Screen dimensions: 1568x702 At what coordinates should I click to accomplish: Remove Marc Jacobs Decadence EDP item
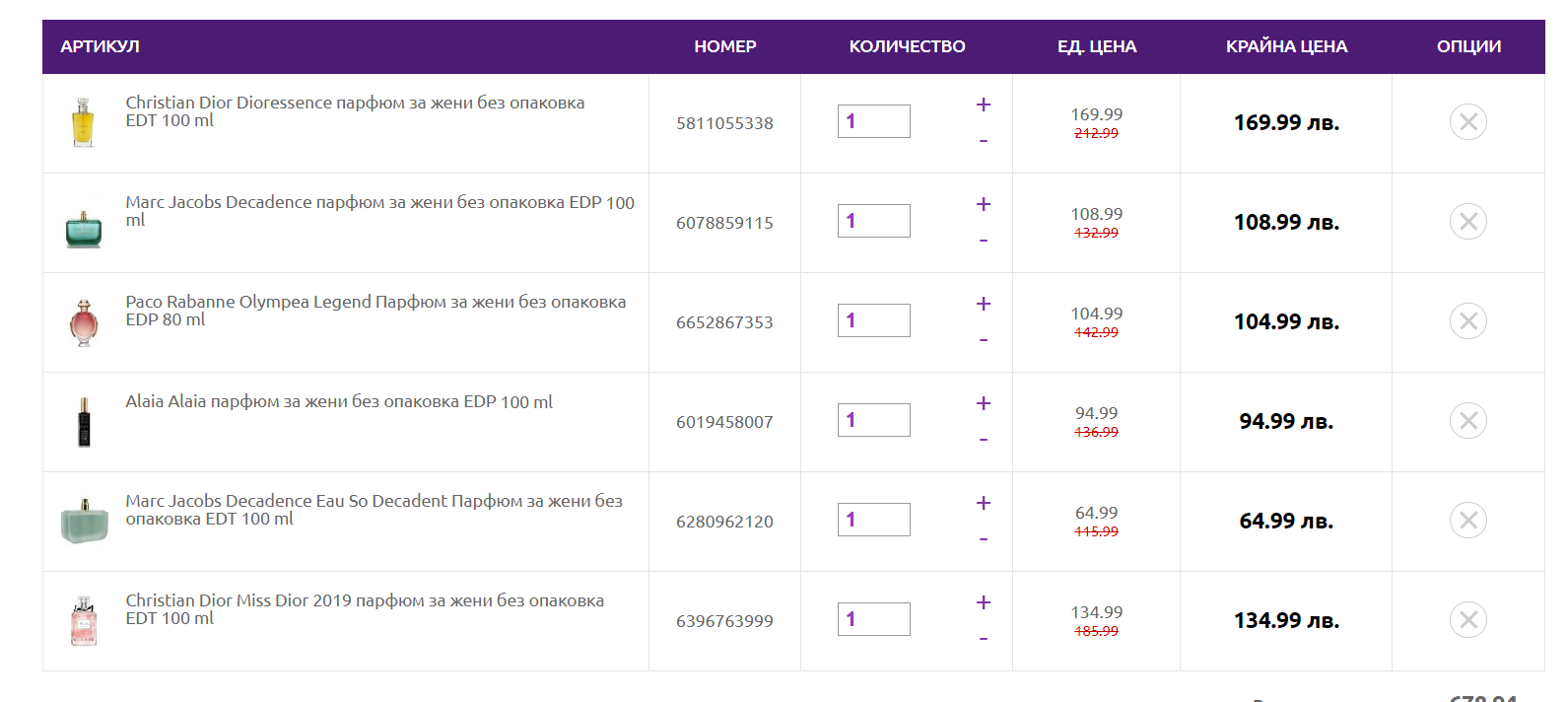coord(1467,222)
